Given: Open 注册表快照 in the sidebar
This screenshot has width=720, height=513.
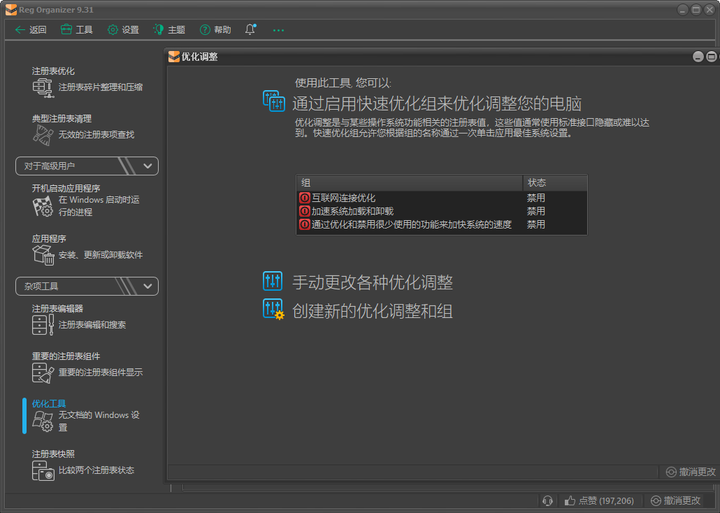Looking at the screenshot, I should point(53,454).
